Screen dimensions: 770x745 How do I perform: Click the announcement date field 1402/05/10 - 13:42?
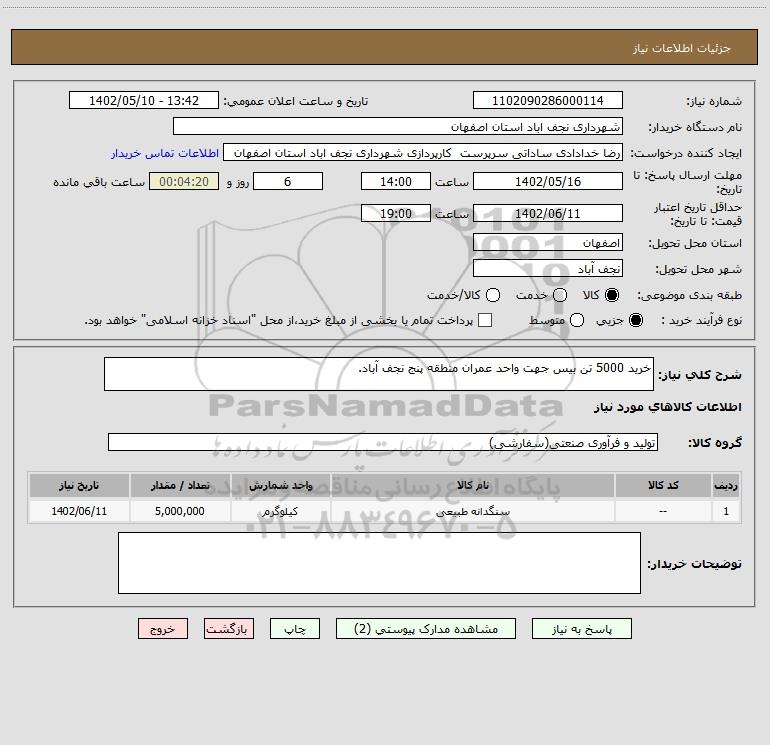(144, 100)
